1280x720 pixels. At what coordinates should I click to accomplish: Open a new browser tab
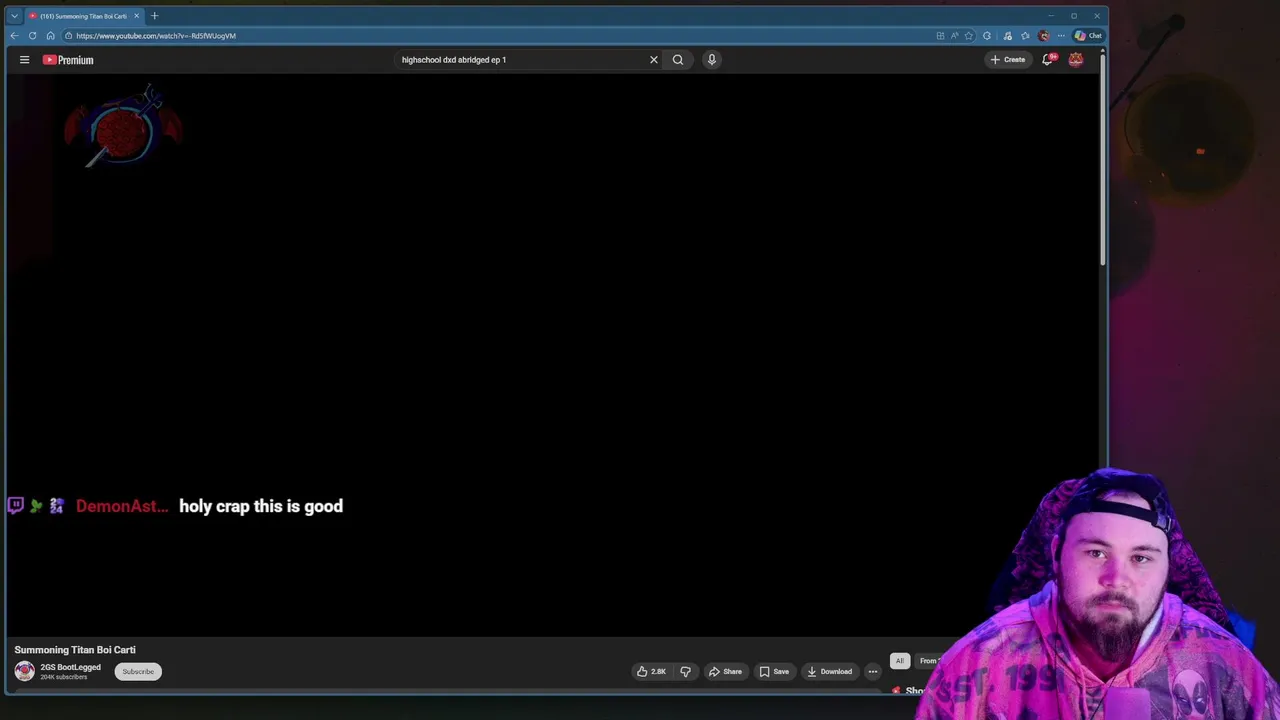(154, 16)
